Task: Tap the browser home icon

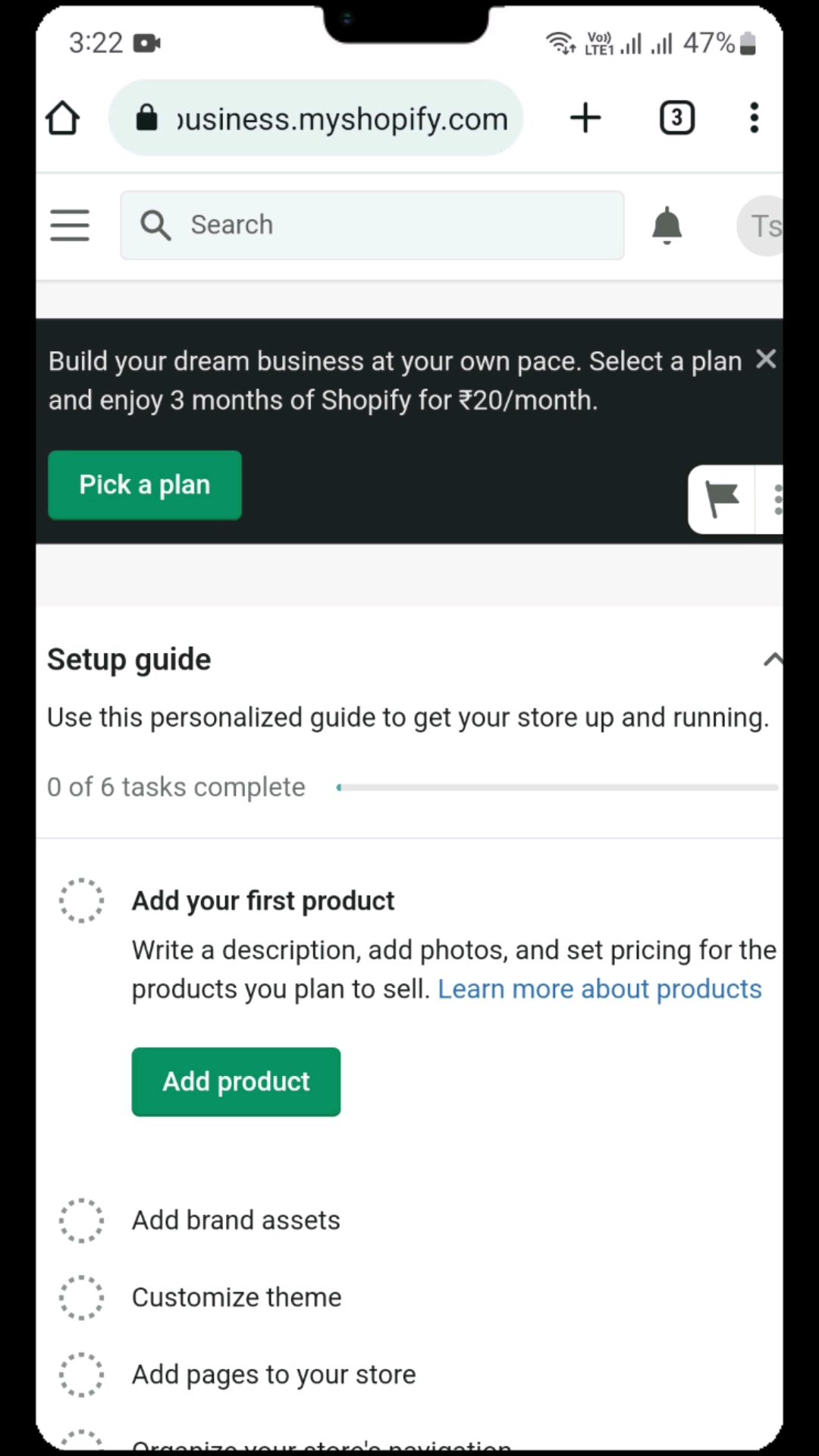Action: [62, 118]
